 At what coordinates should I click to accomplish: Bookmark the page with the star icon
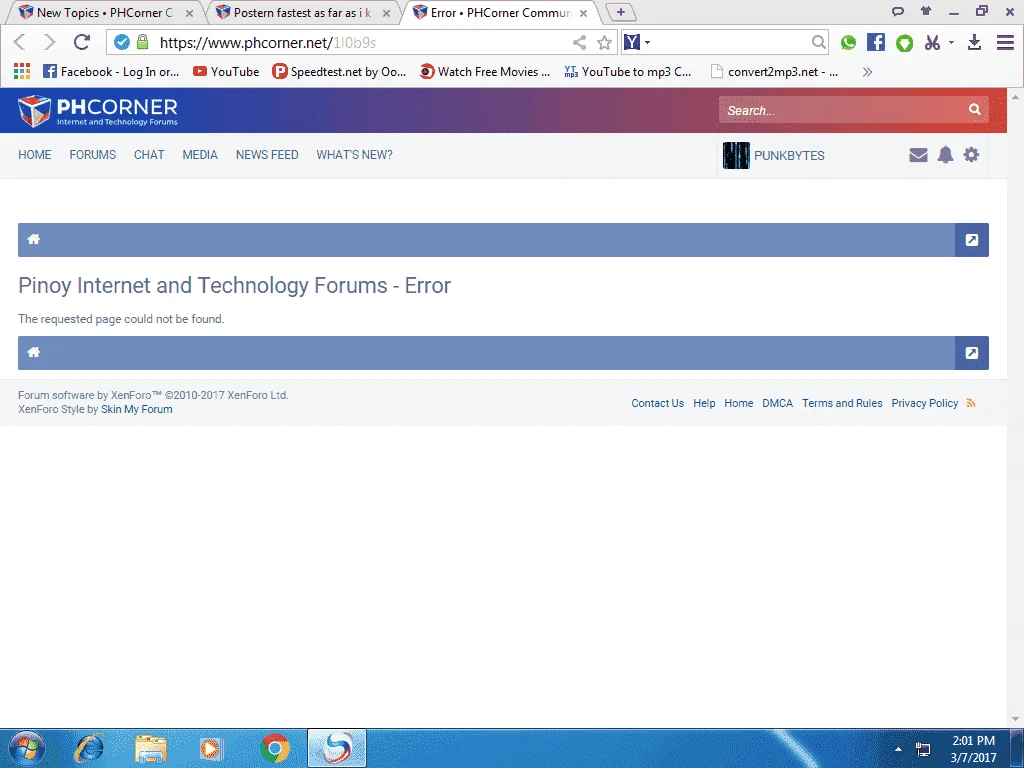[605, 43]
